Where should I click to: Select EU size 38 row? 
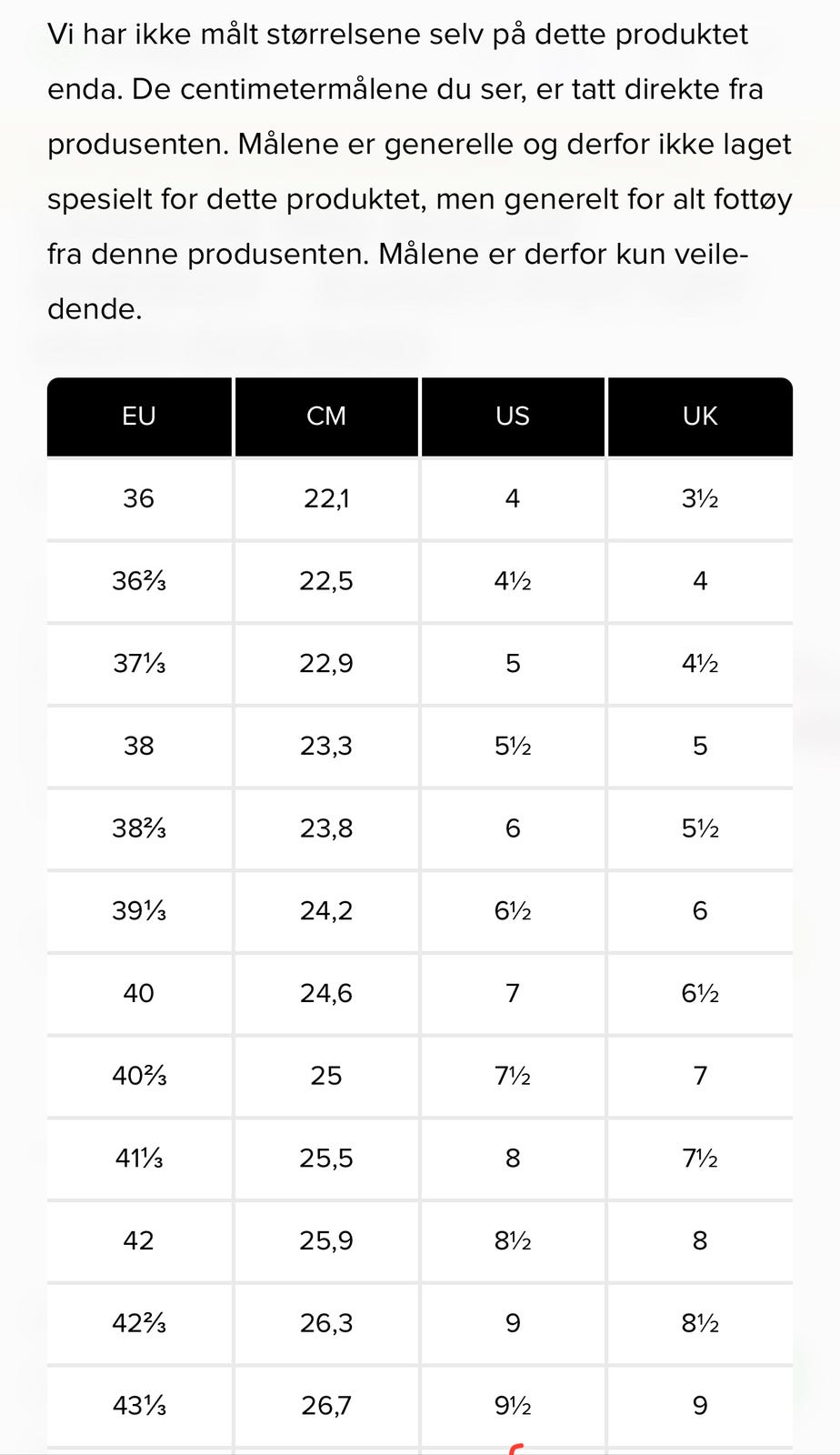(139, 746)
